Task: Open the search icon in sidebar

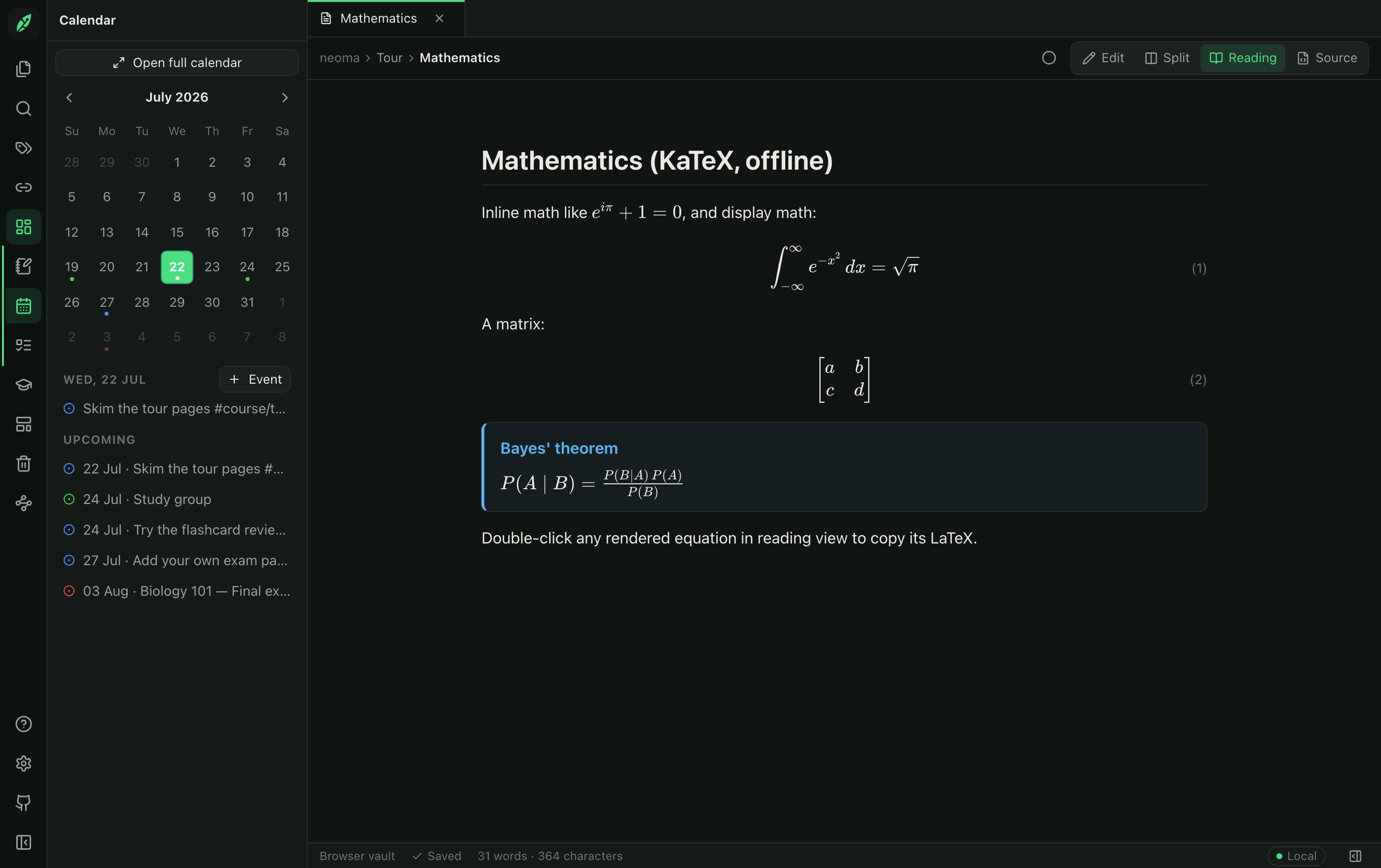Action: [x=24, y=108]
